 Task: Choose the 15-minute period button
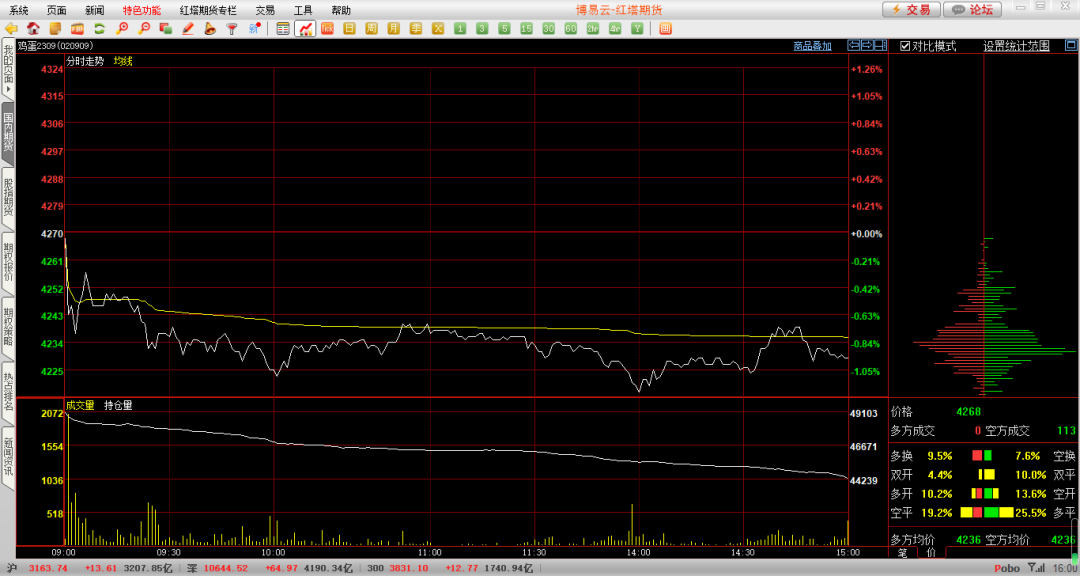[x=526, y=29]
